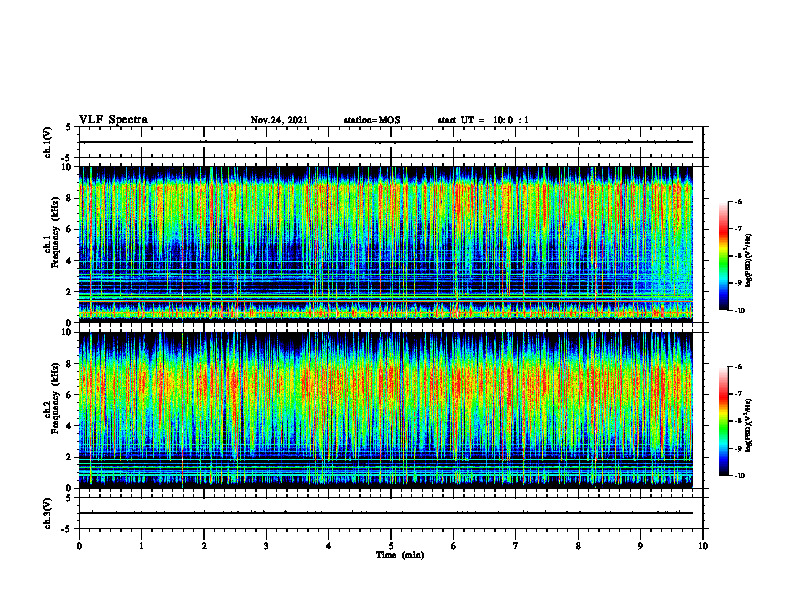792x612 pixels.
Task: Click the "station=MOS" header label
Action: 372,120
